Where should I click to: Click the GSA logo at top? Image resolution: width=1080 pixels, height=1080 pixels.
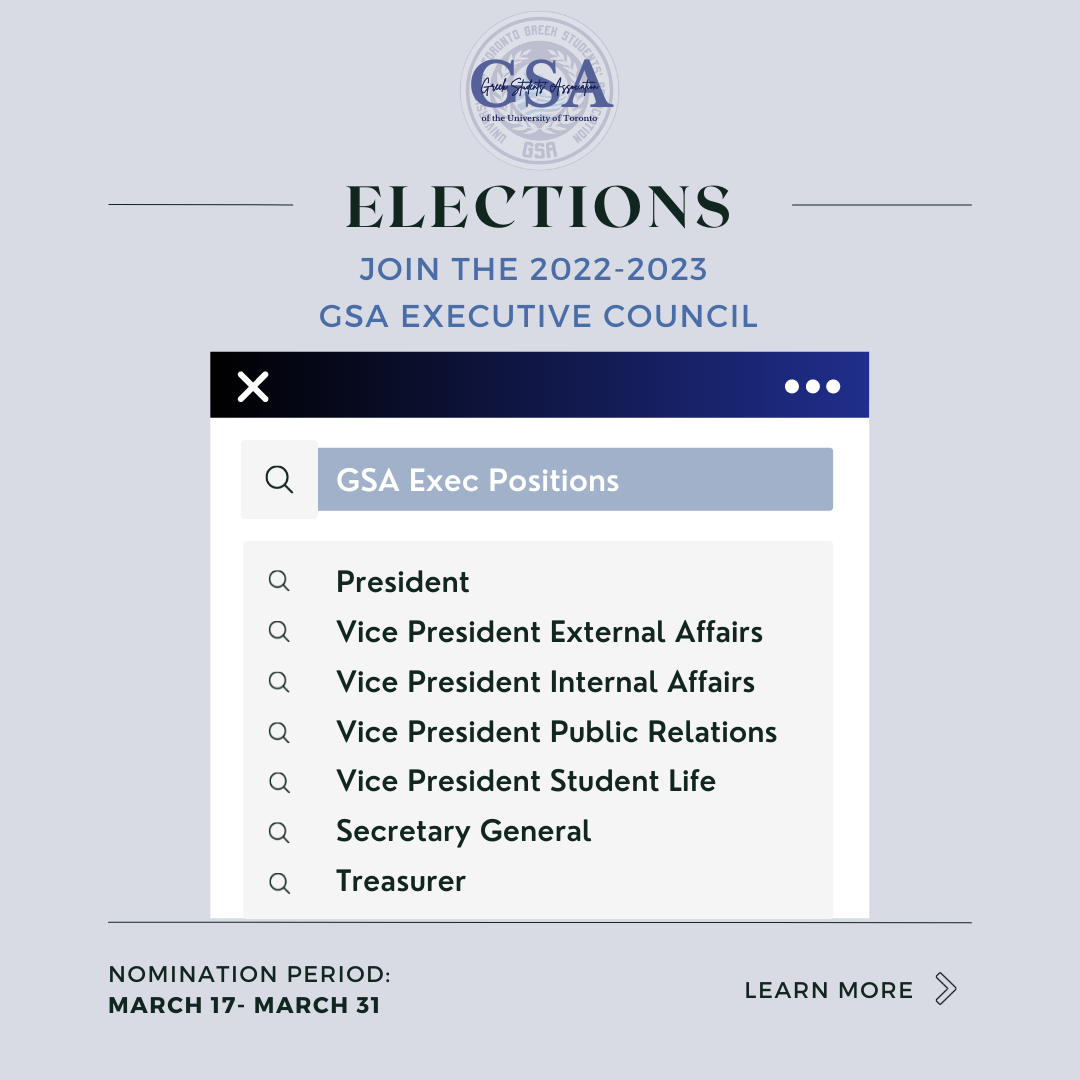click(540, 90)
